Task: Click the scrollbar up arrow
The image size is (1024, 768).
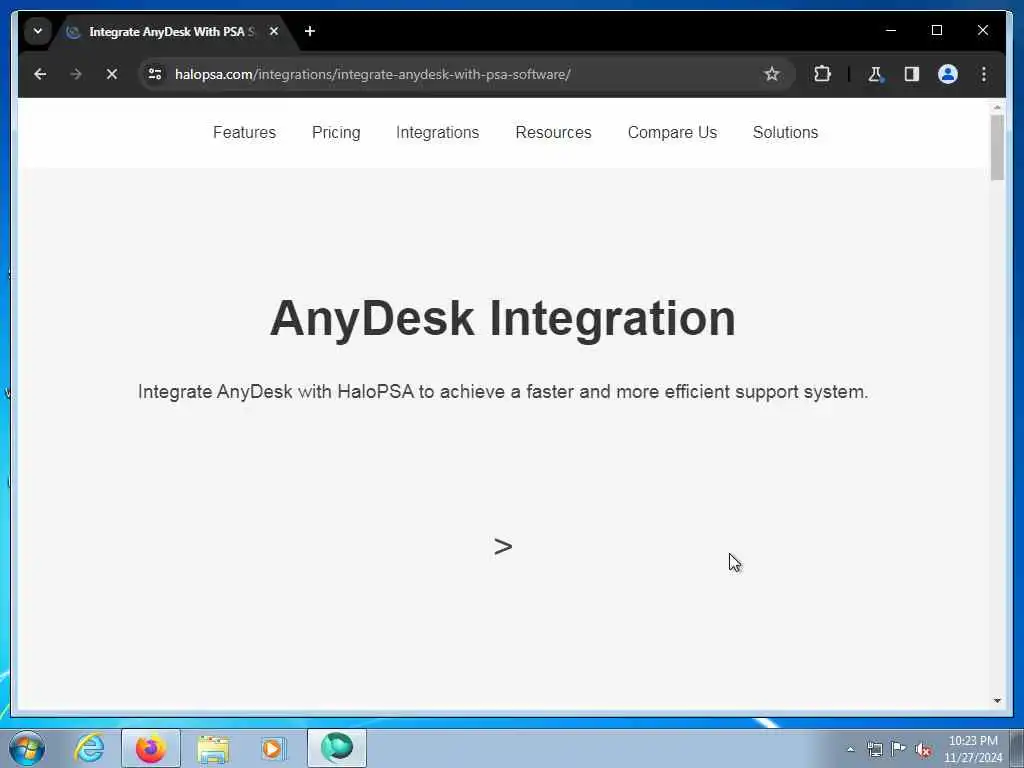Action: click(997, 107)
